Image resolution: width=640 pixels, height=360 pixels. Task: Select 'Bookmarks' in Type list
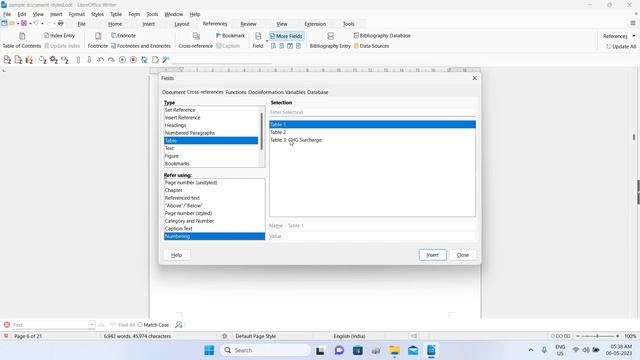[x=211, y=164]
